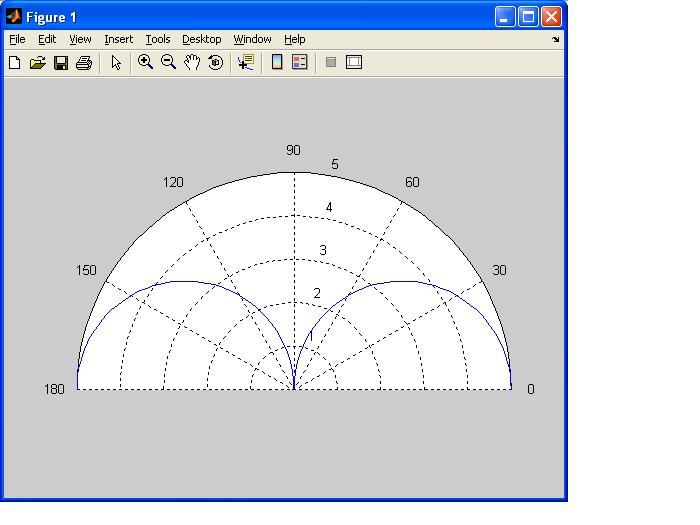Open the File menu
The height and width of the screenshot is (525, 700).
point(17,39)
